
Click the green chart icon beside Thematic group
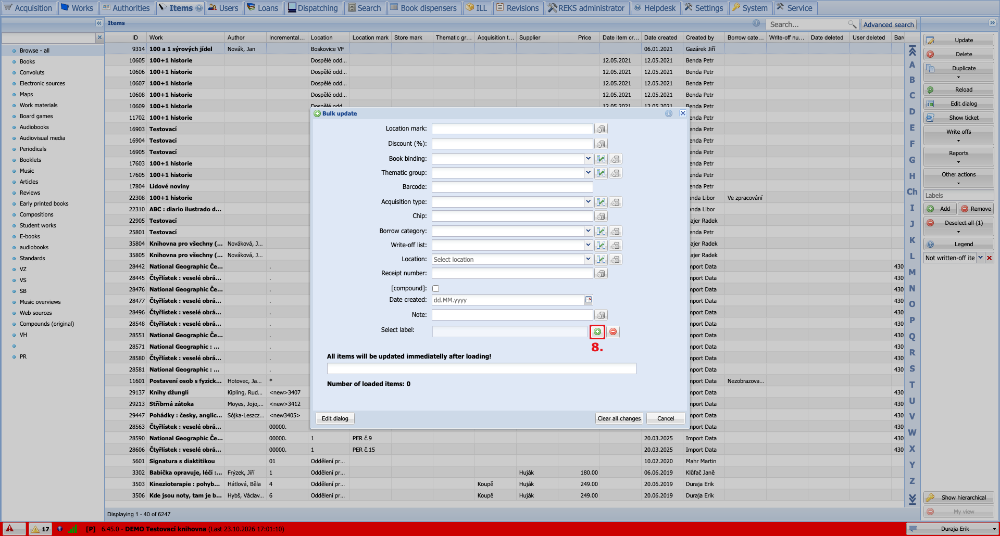(x=601, y=173)
